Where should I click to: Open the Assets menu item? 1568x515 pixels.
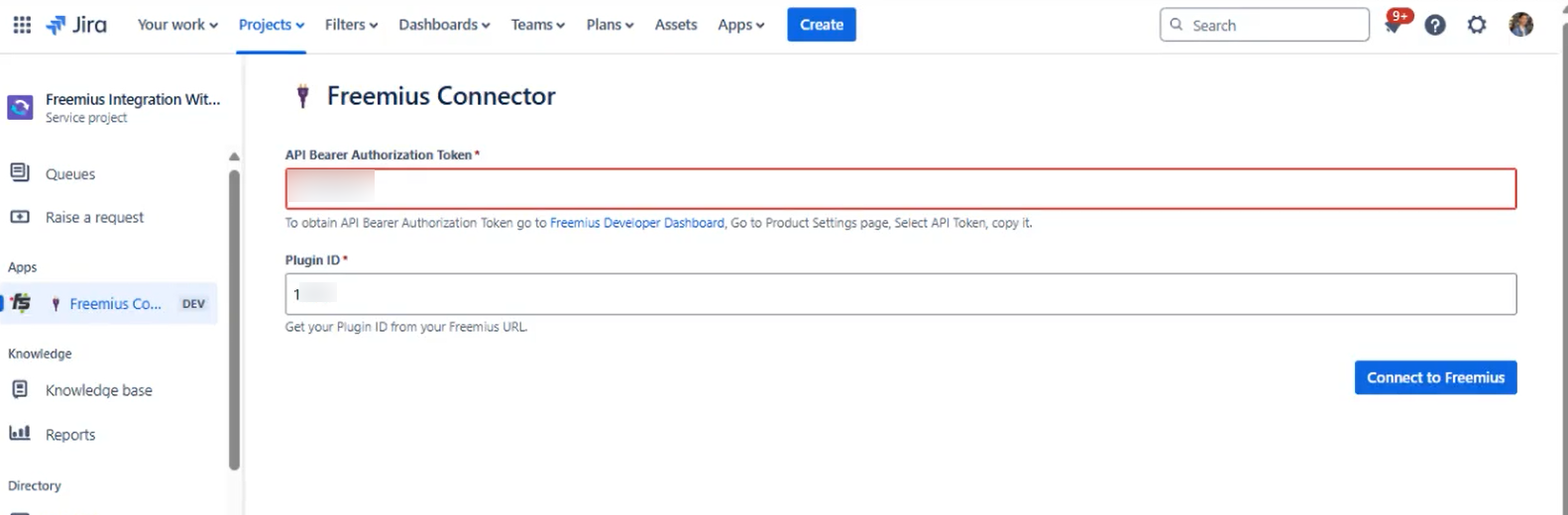point(676,25)
